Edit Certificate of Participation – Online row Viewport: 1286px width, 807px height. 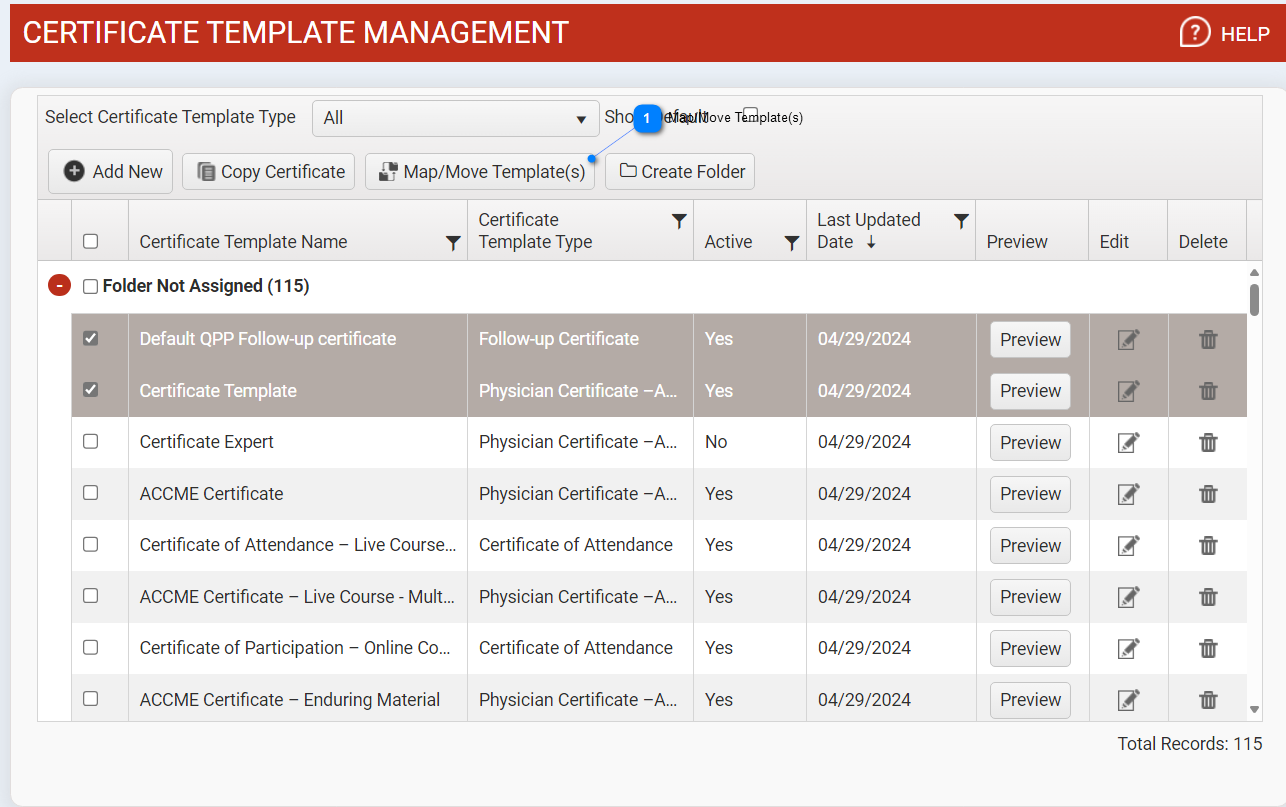point(1128,649)
